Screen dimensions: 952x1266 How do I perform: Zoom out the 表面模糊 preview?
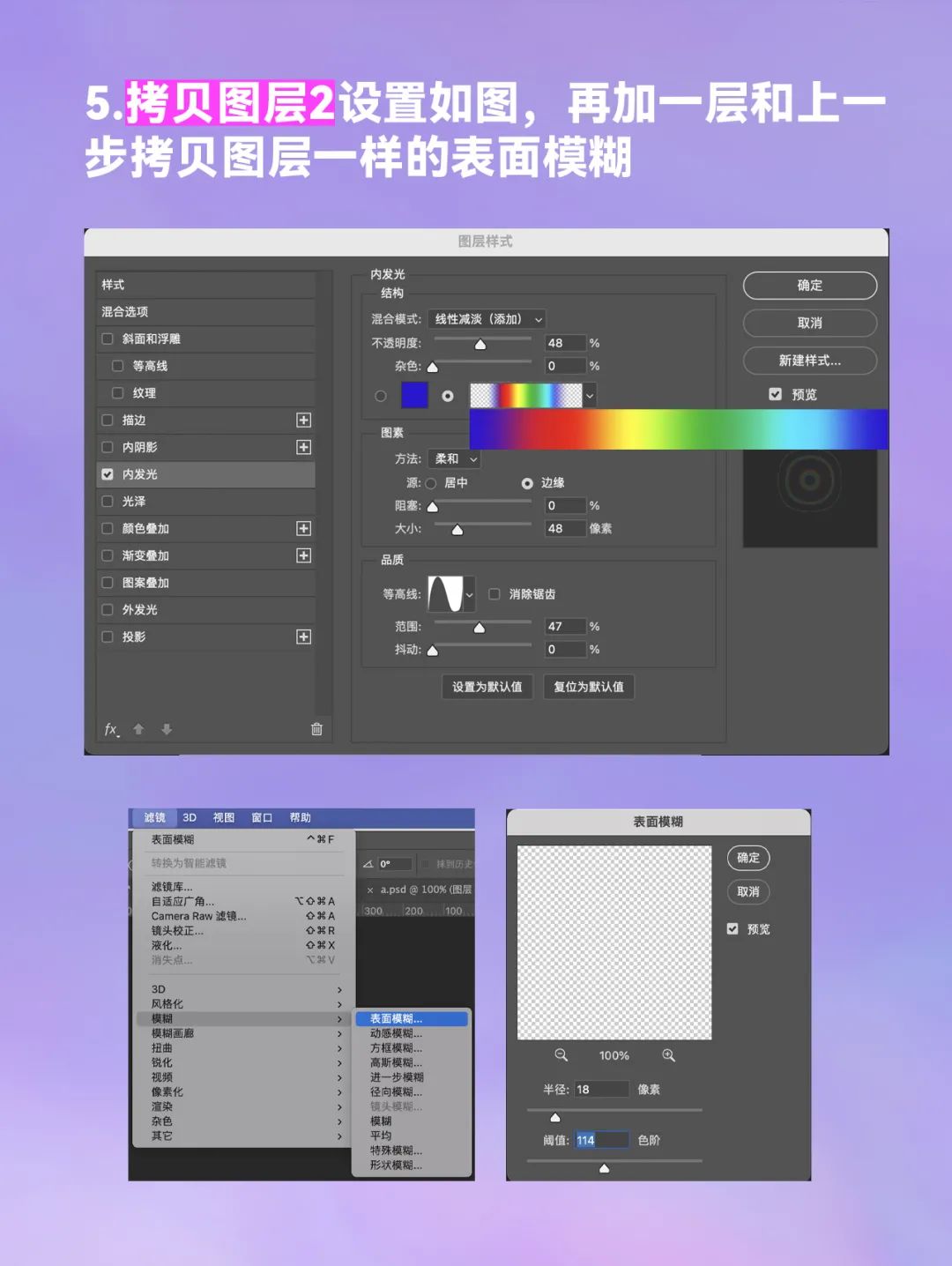(561, 1055)
